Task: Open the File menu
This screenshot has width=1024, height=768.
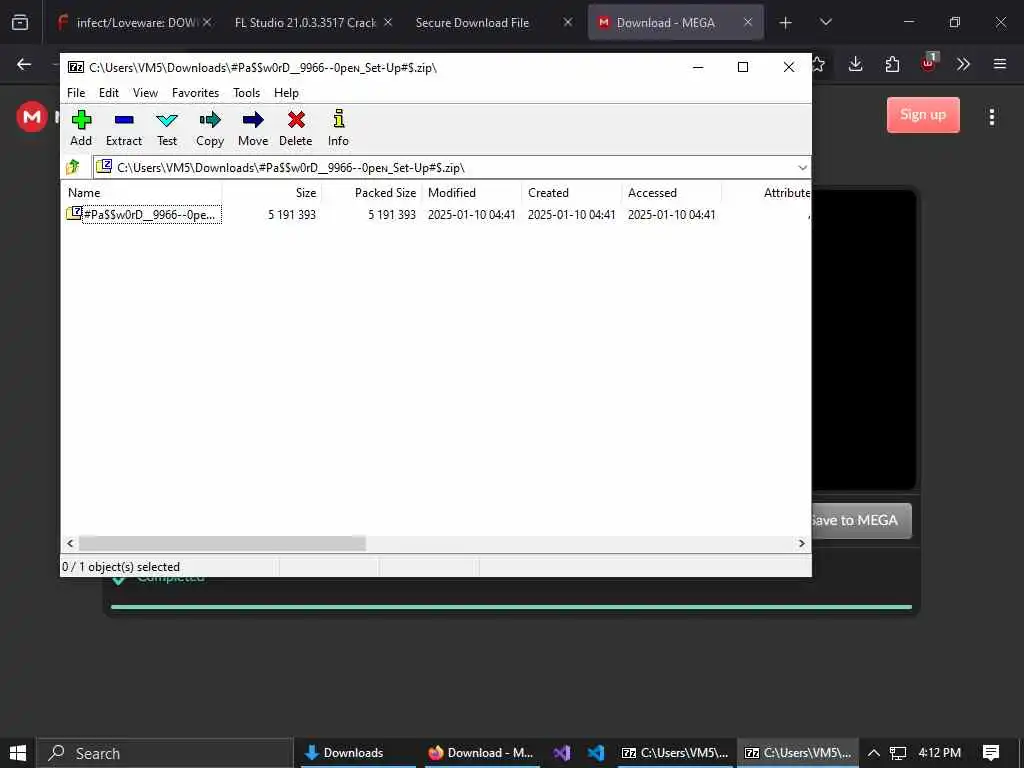Action: 76,93
